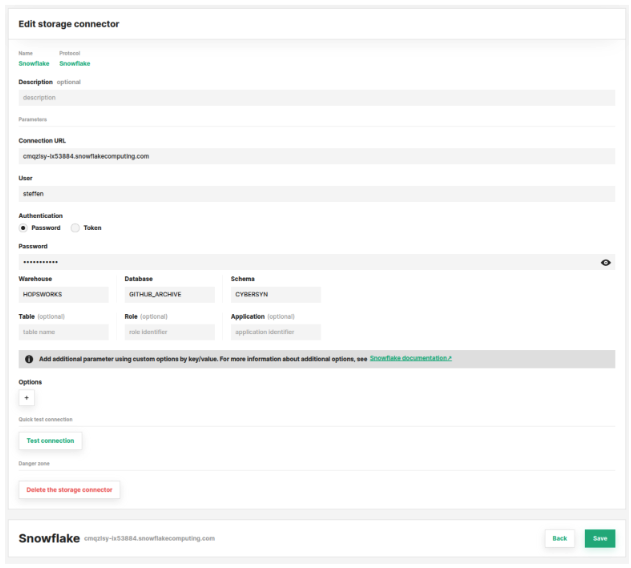Click the User field containing steffen

click(316, 194)
